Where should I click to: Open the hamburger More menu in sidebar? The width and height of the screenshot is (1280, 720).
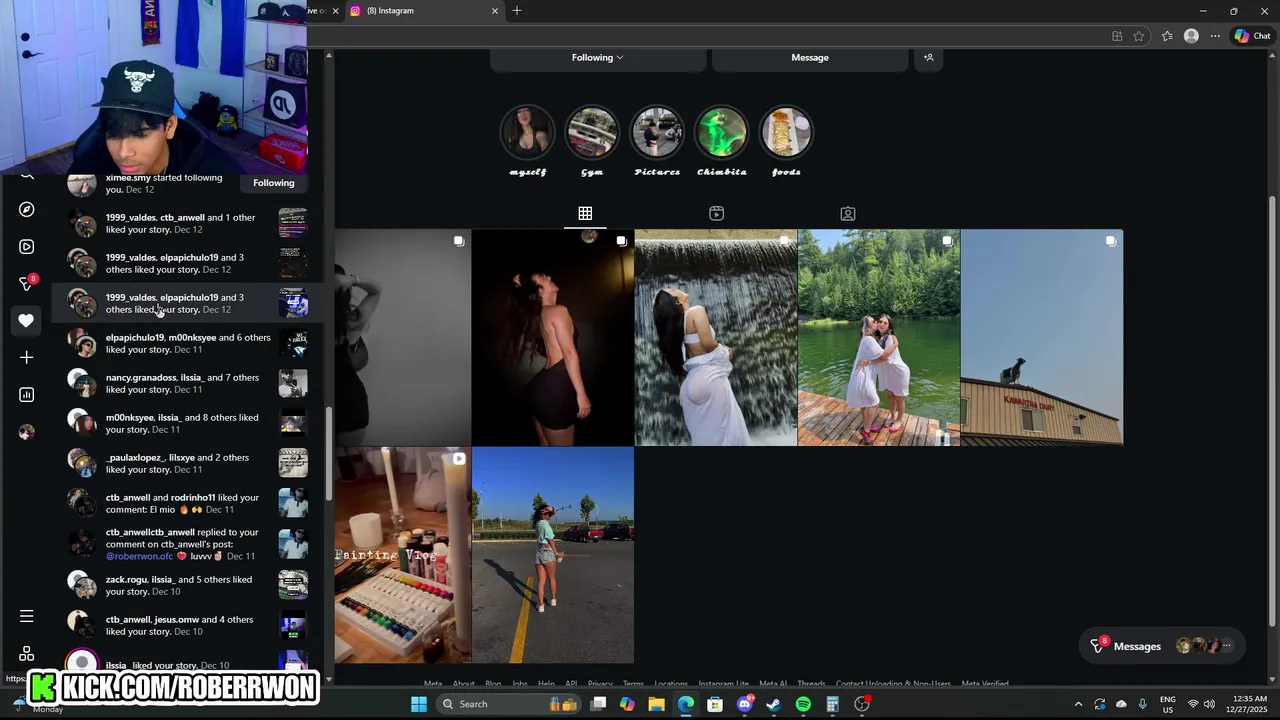point(27,617)
